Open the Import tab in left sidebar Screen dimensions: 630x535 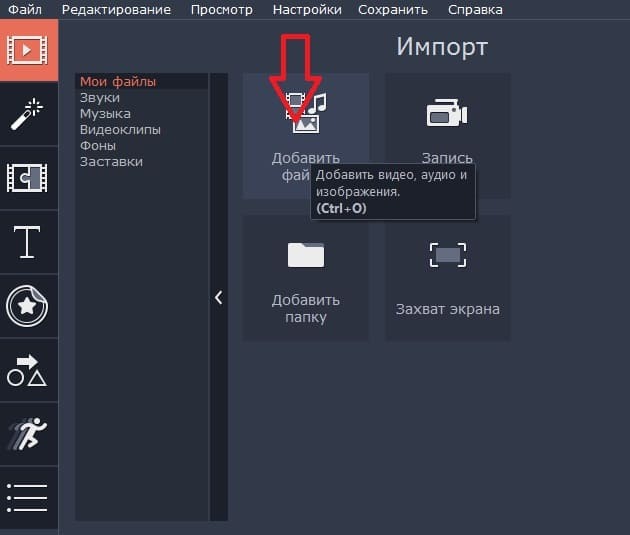tap(26, 50)
